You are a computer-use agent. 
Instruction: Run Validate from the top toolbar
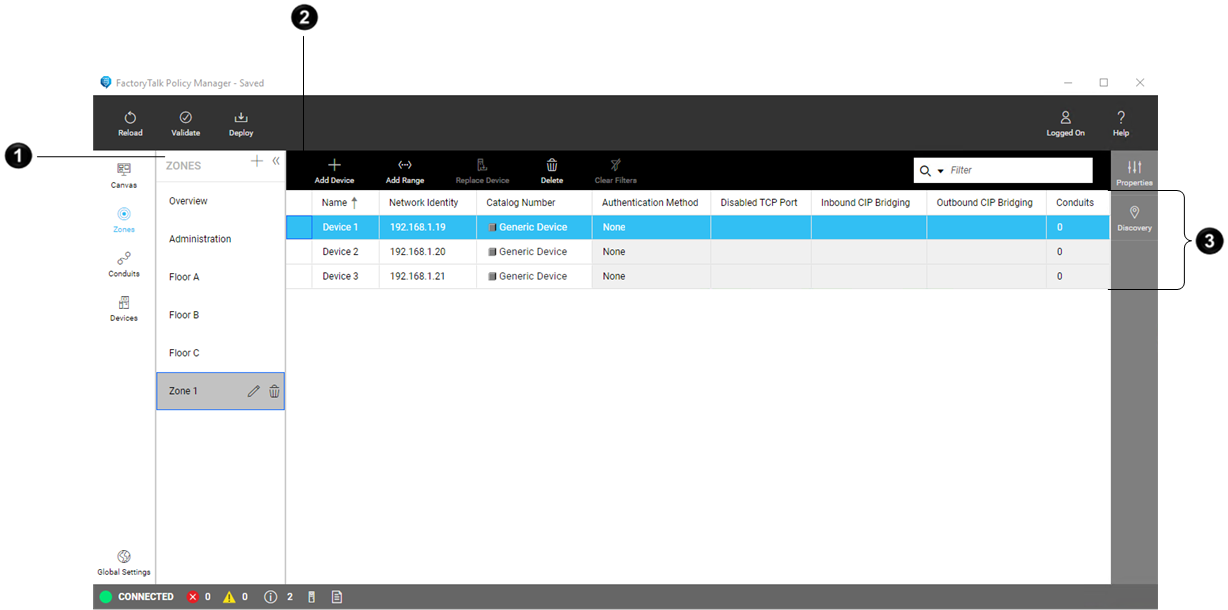tap(185, 118)
